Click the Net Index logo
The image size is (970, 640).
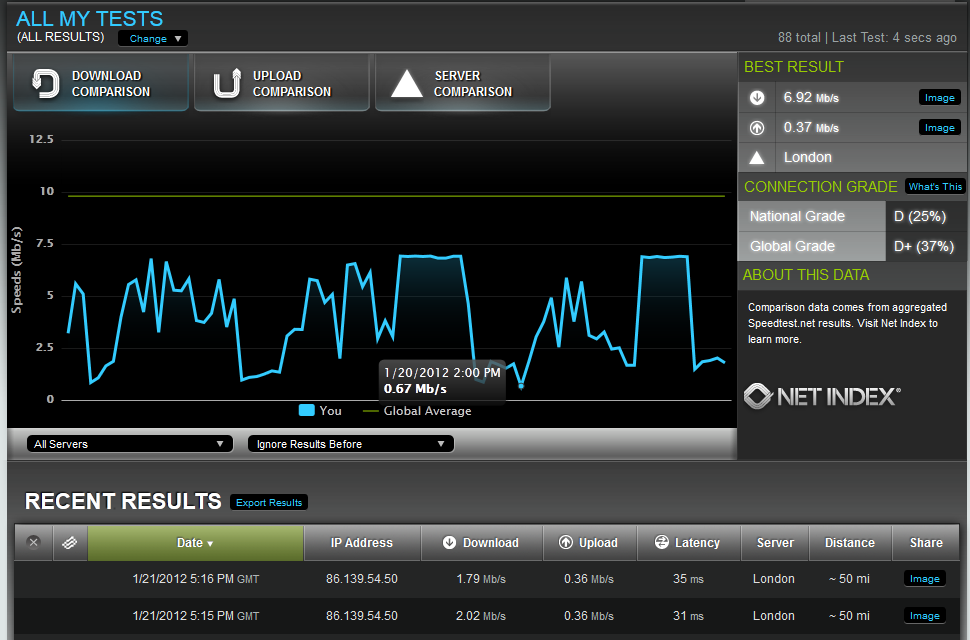tap(823, 396)
